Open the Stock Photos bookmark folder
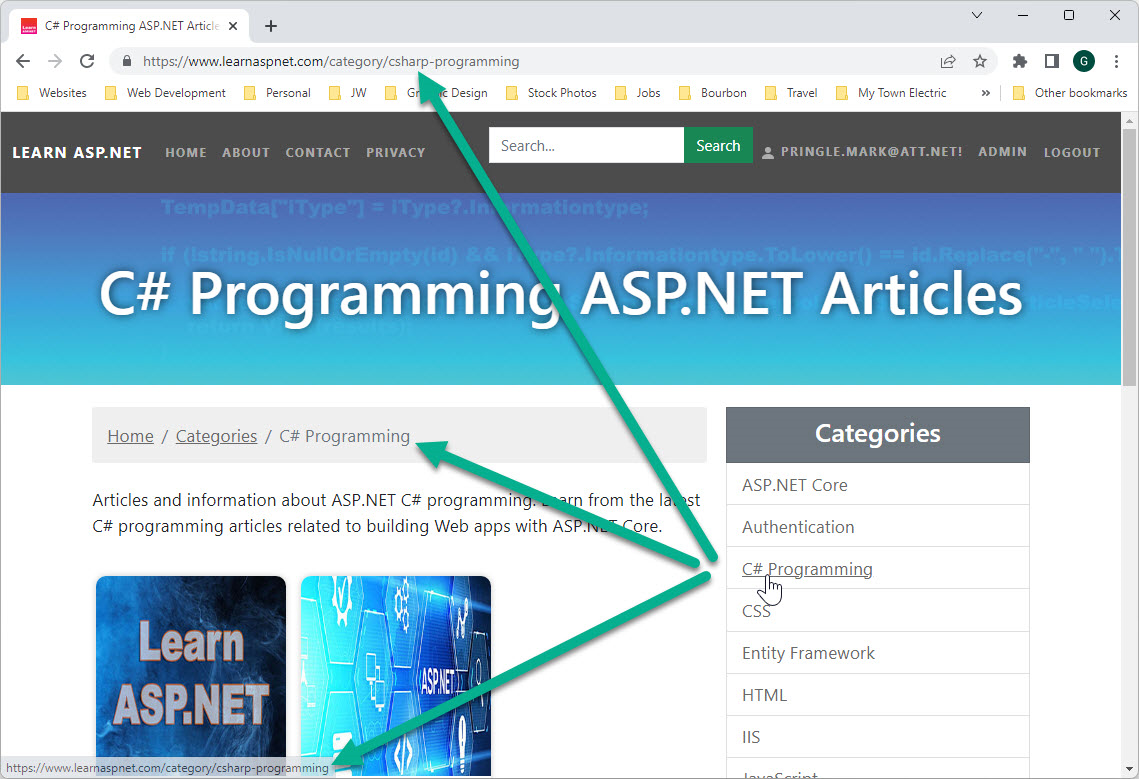This screenshot has width=1139, height=779. [x=551, y=93]
